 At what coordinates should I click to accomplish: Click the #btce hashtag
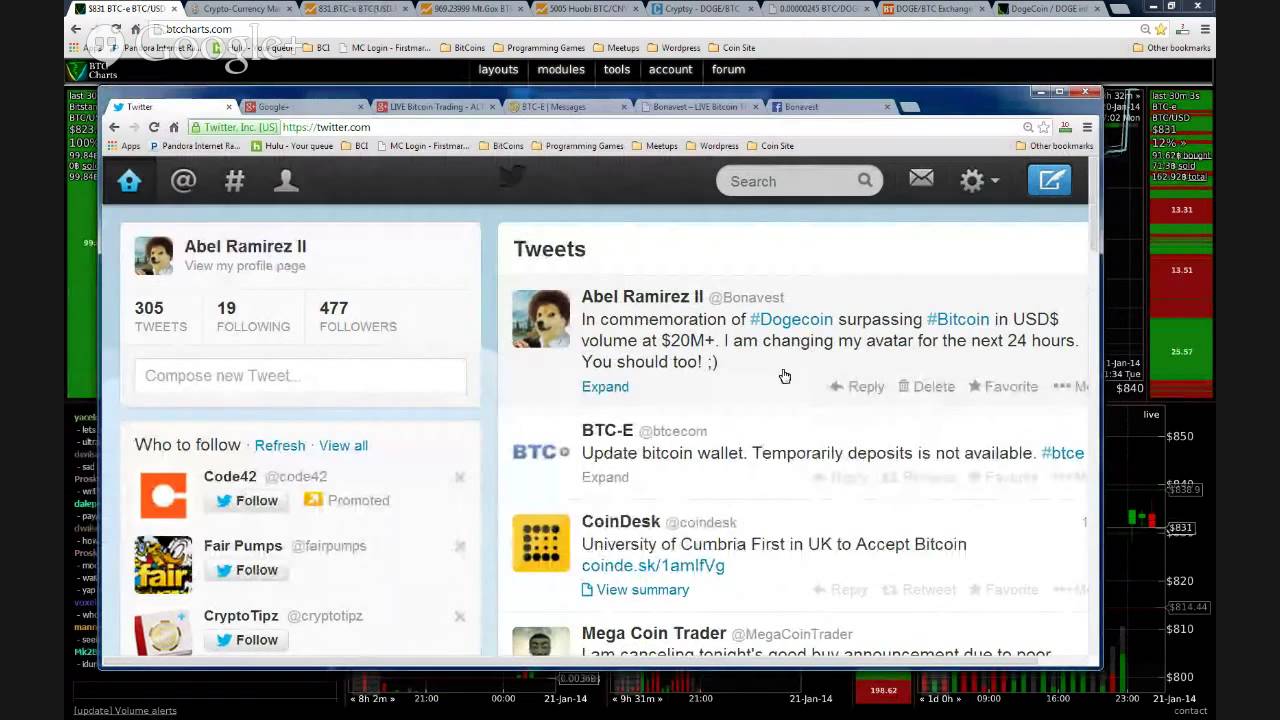[1062, 453]
